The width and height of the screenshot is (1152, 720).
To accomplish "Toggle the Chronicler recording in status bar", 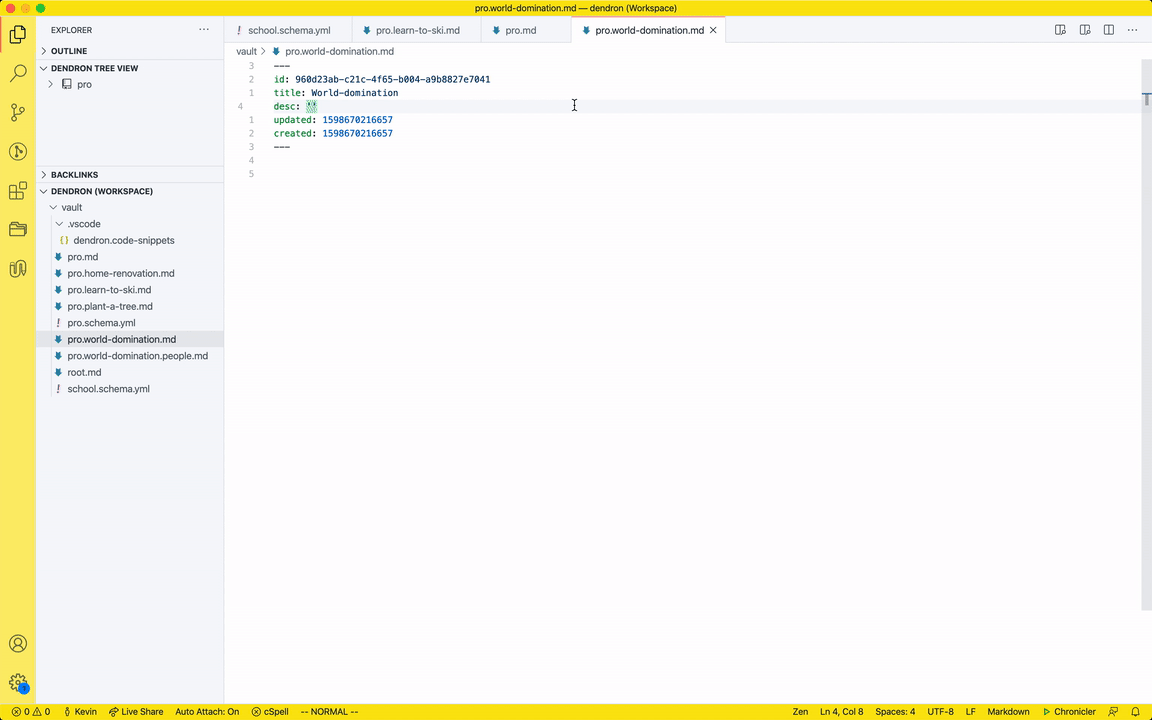I will pos(1069,712).
